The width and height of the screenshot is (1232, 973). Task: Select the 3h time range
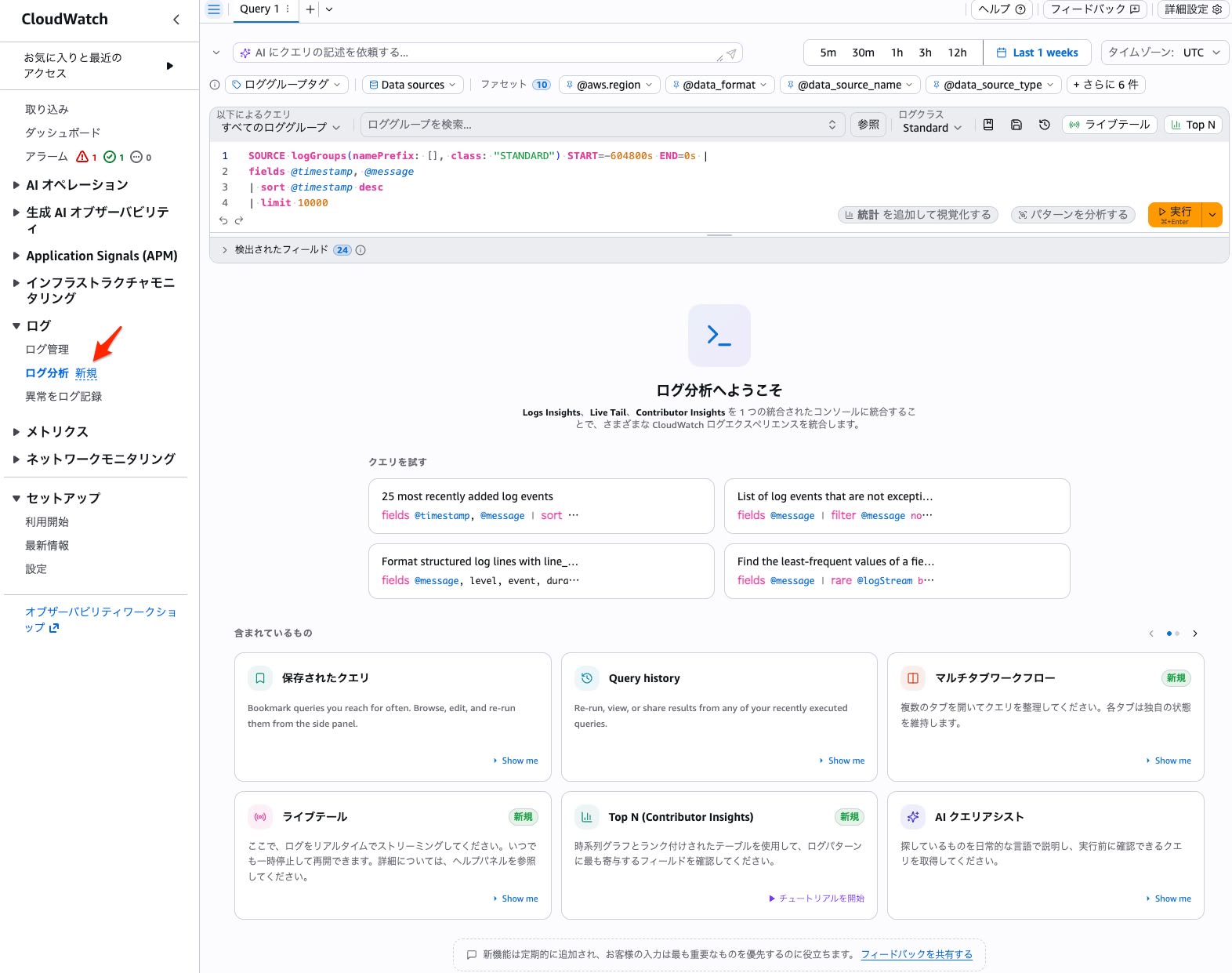click(925, 53)
